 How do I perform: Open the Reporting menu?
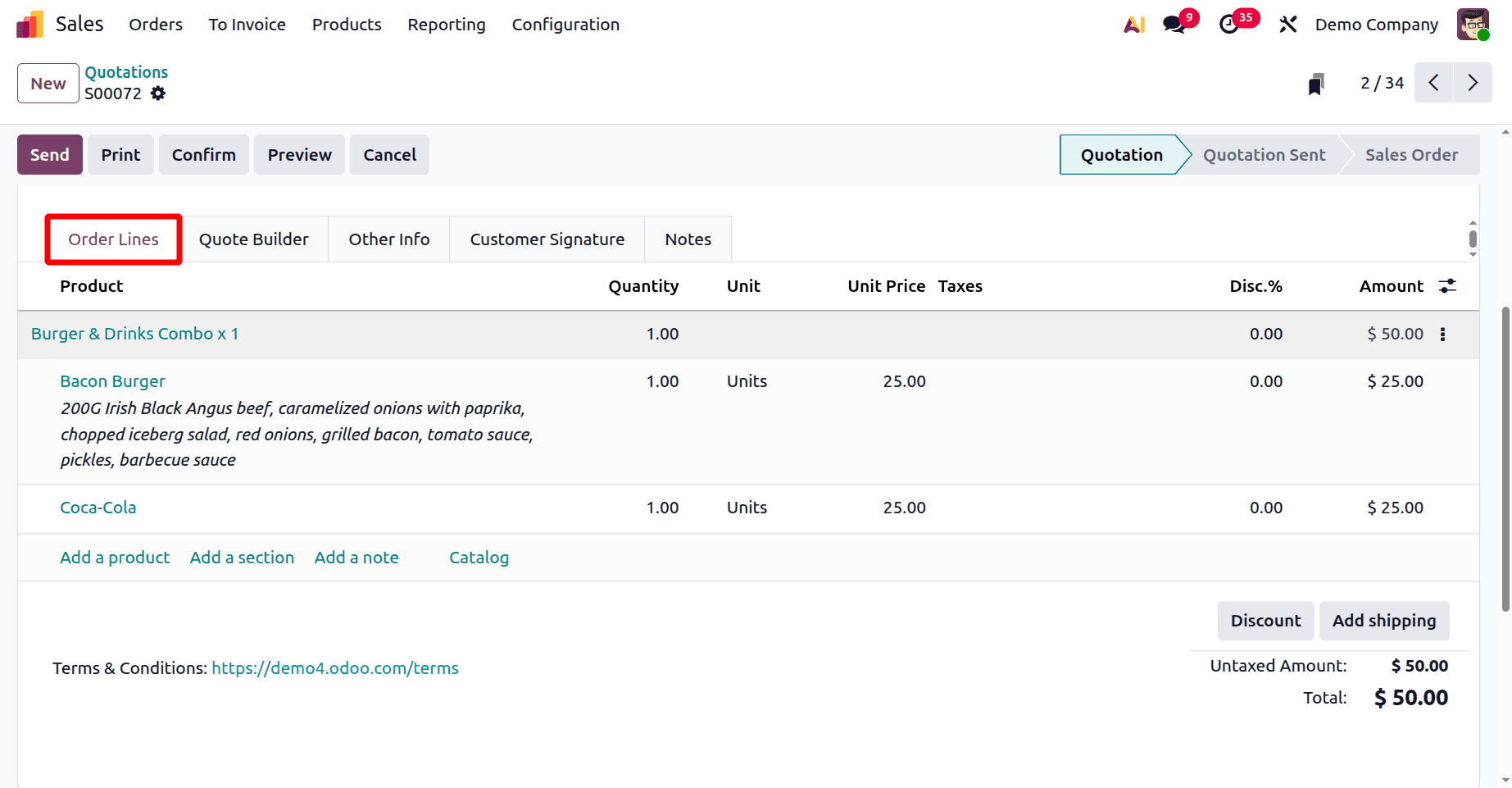point(446,25)
